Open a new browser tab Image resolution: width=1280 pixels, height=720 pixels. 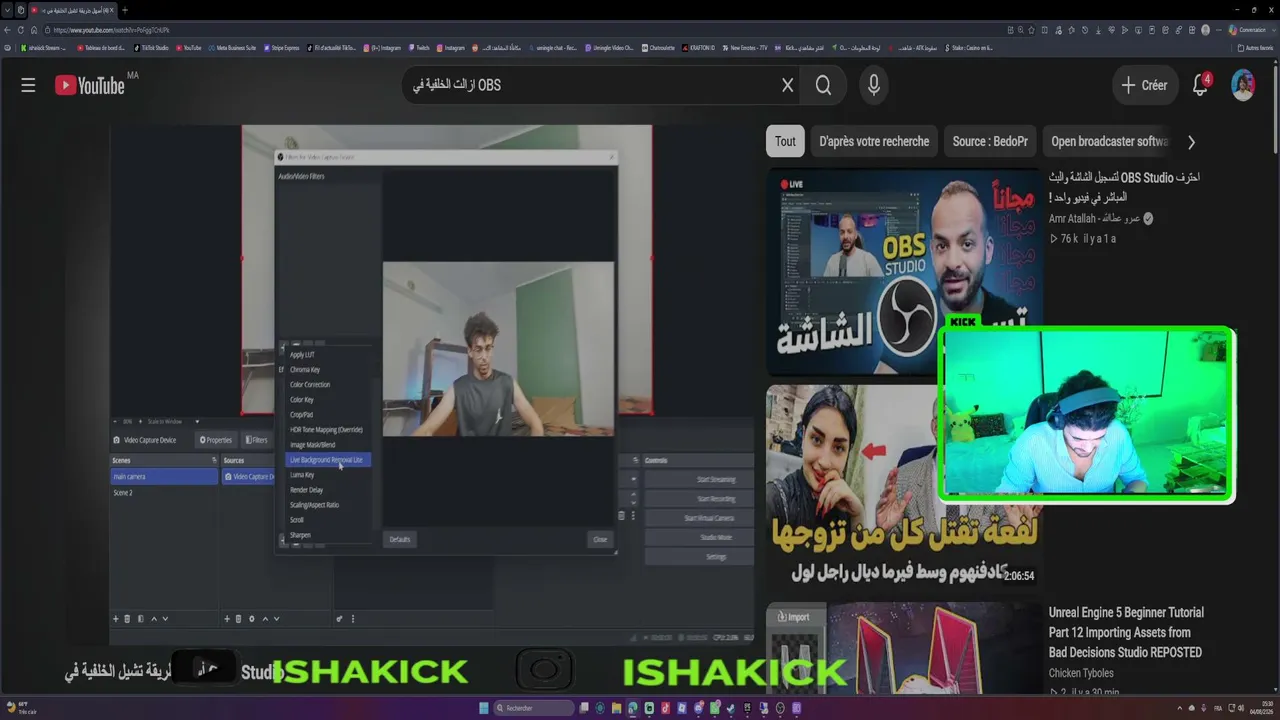[125, 10]
